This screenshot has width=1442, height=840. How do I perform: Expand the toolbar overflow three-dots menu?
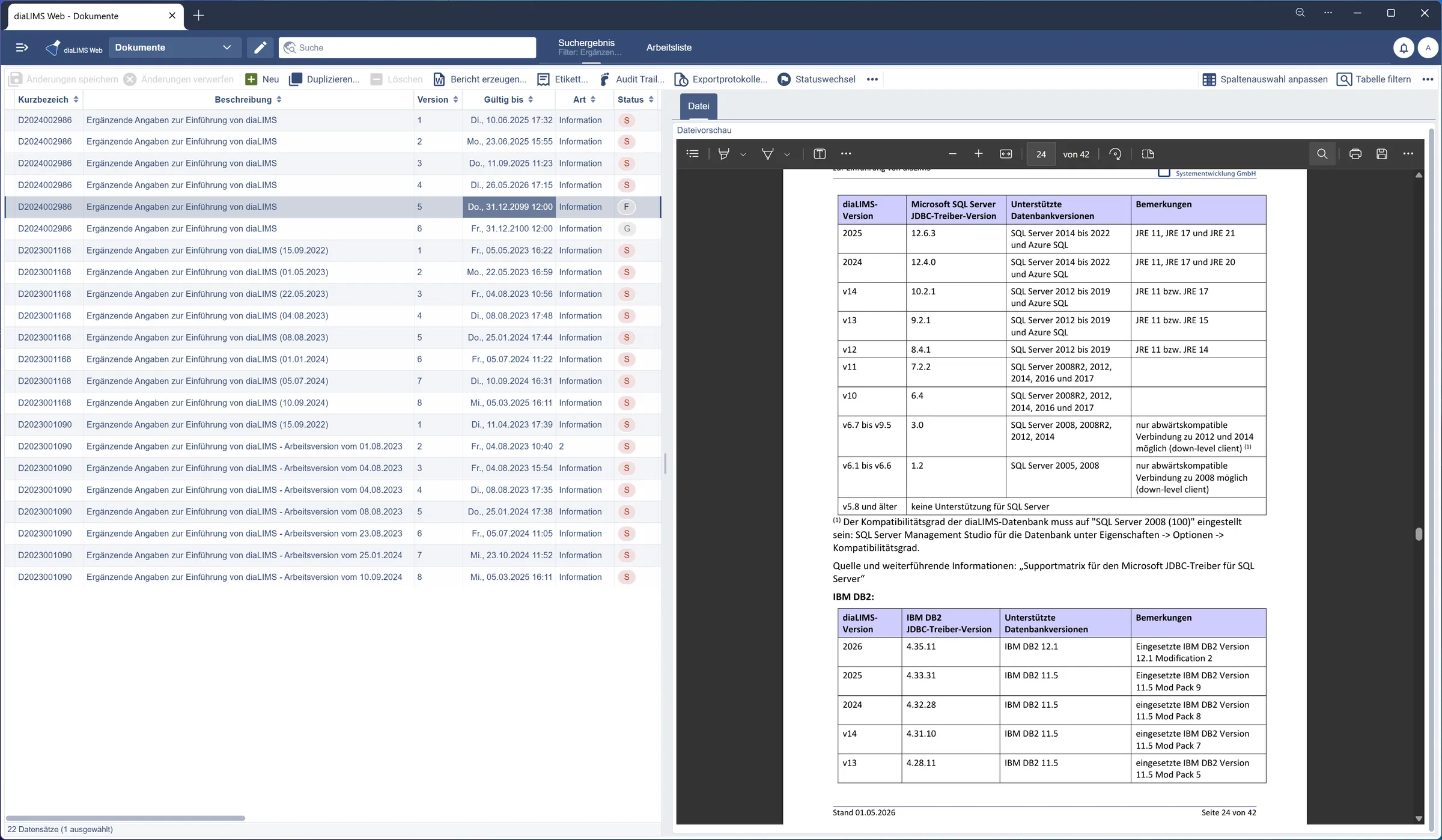(x=872, y=79)
